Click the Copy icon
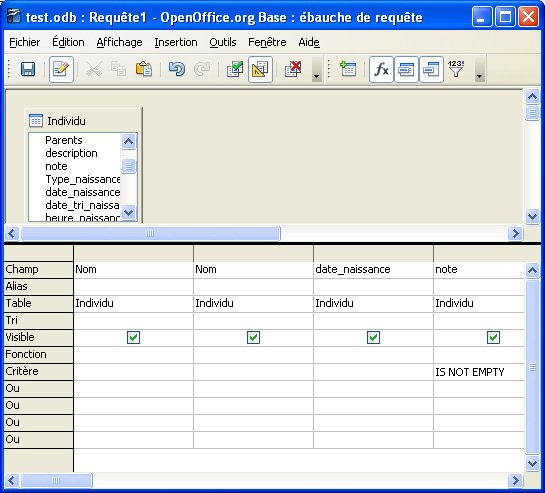This screenshot has height=493, width=545. click(118, 69)
